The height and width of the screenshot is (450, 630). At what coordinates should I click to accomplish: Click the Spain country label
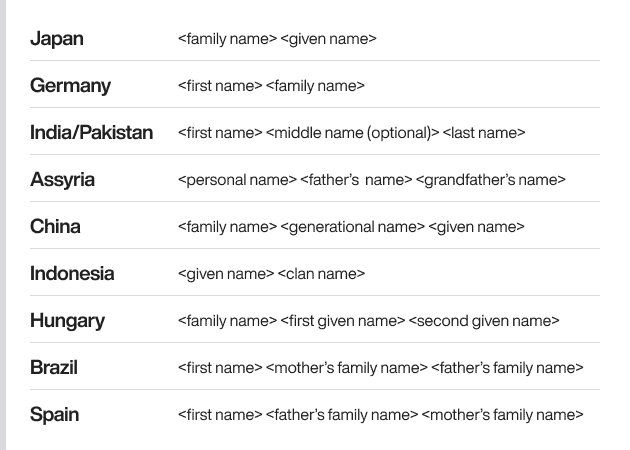(54, 415)
